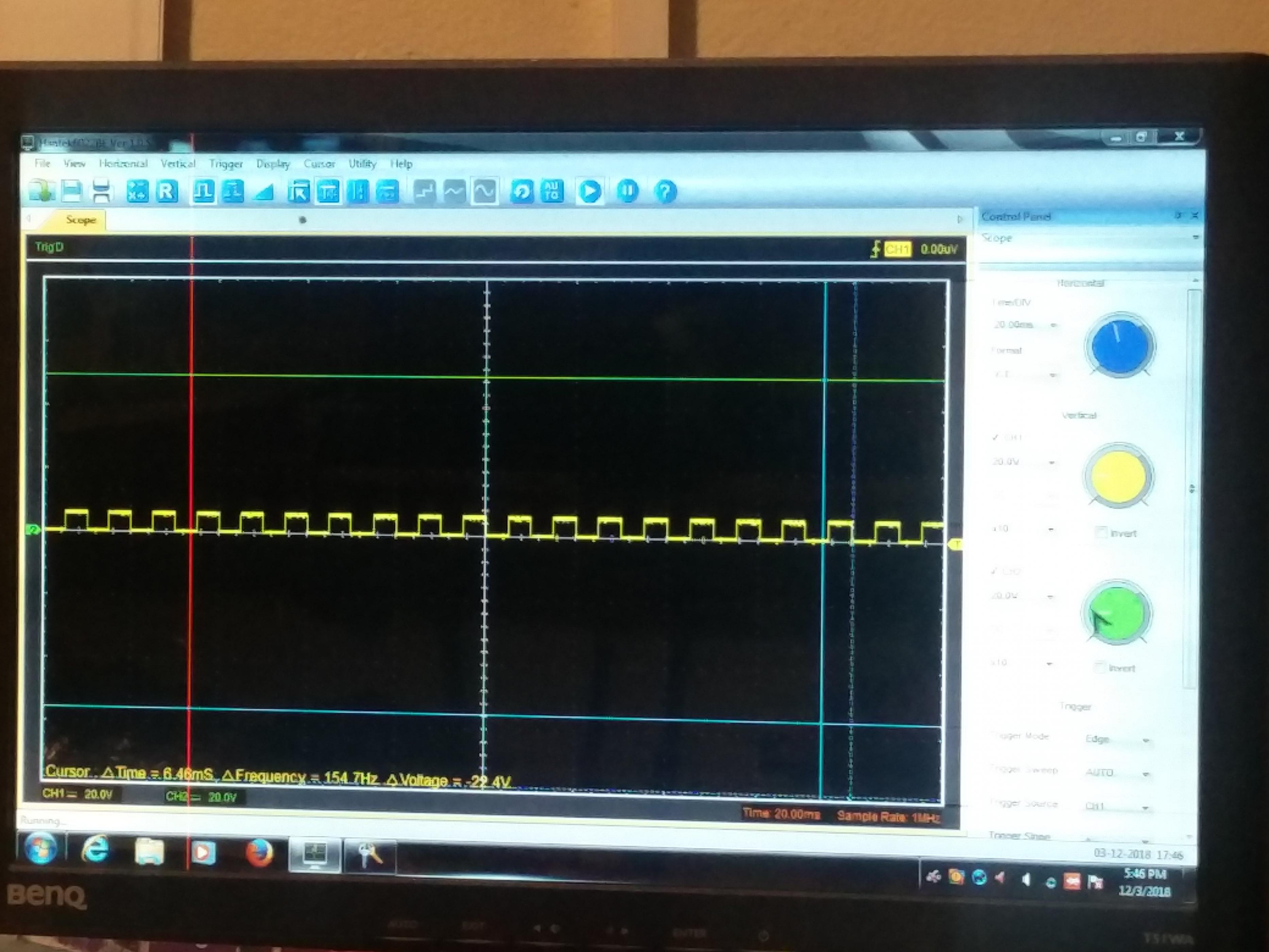This screenshot has height=952, width=1269.
Task: Click the blue Run play icon
Action: (590, 191)
